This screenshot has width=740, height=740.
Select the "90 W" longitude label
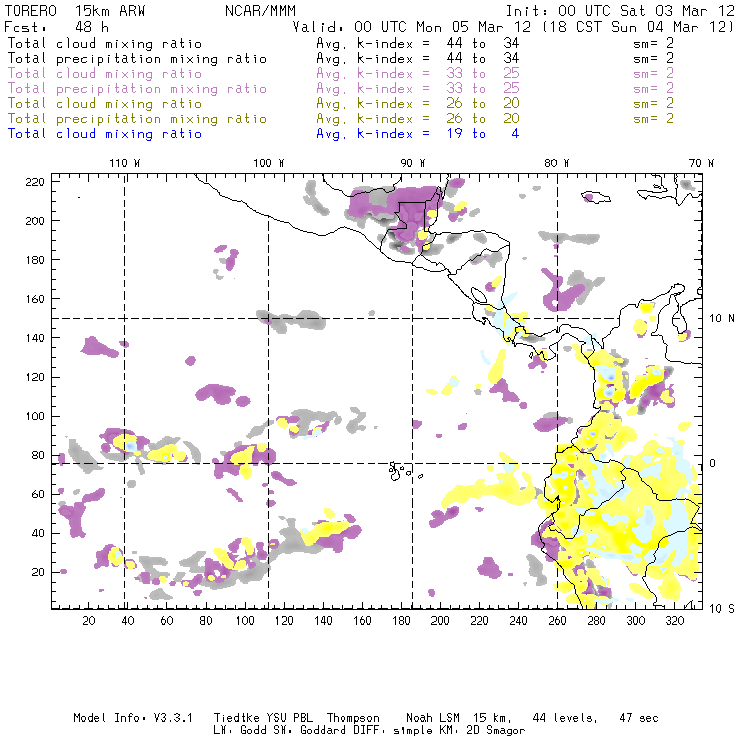(412, 163)
